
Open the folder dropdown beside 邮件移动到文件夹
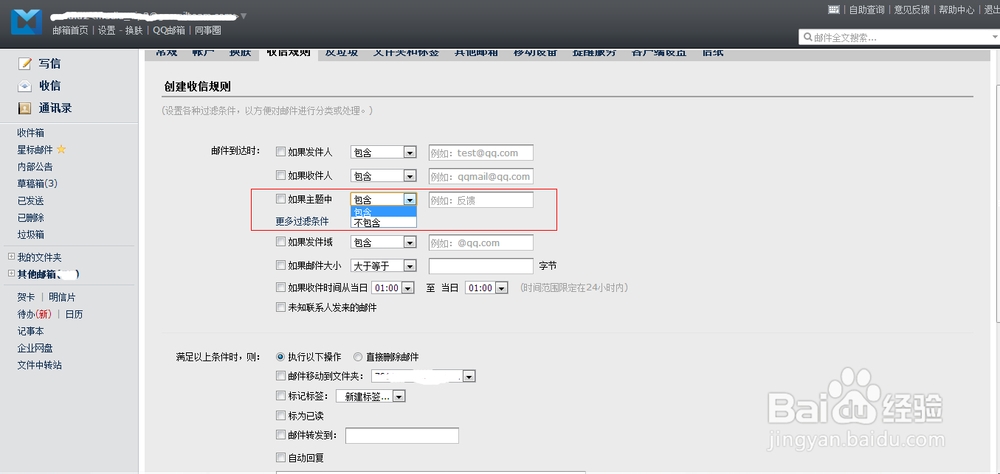coord(423,377)
